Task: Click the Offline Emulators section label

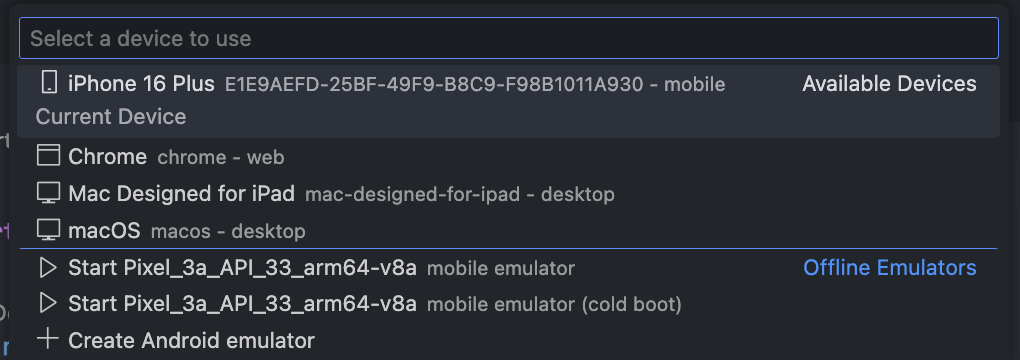Action: [x=889, y=268]
